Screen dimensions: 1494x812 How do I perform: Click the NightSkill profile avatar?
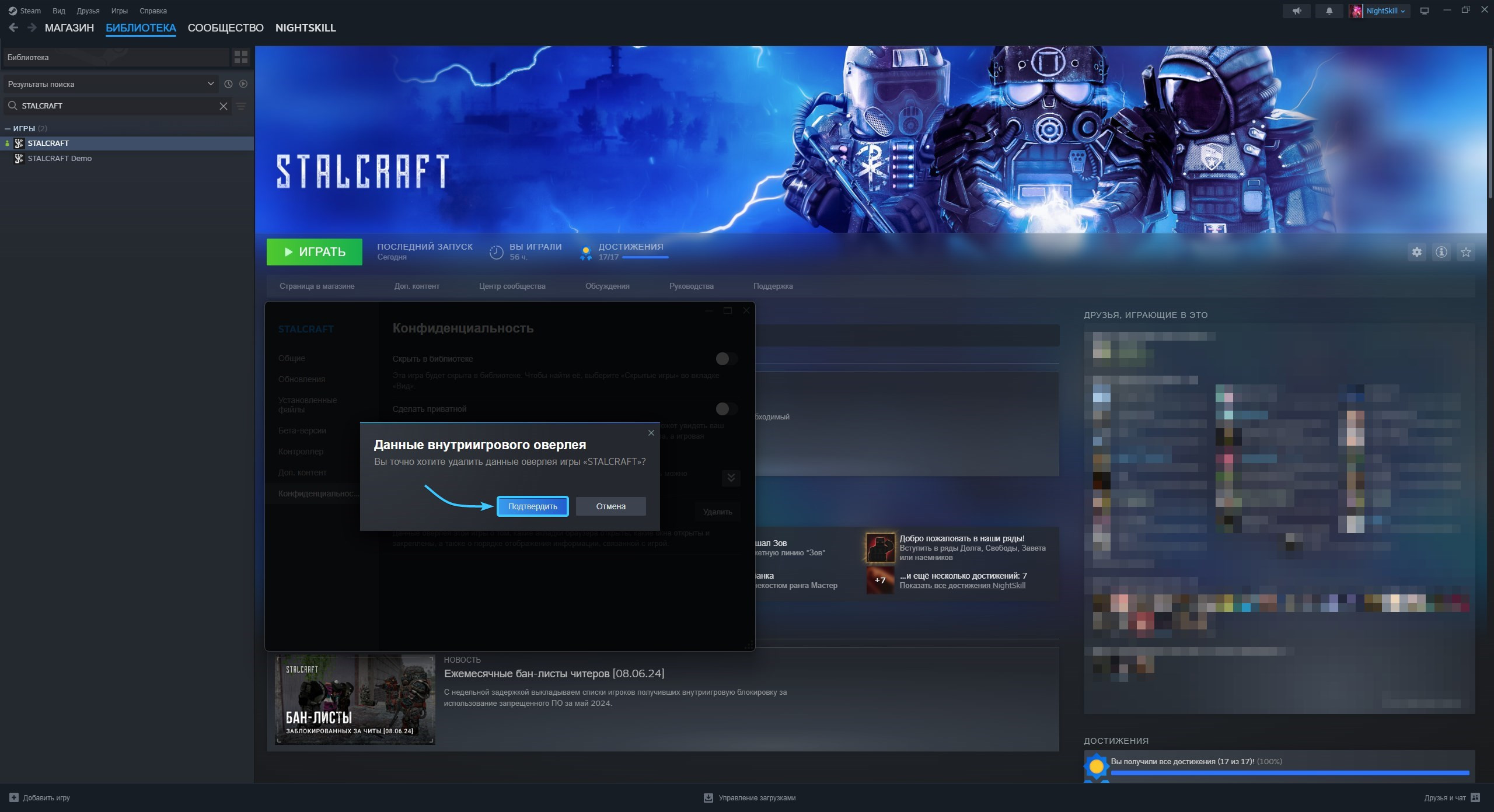click(1356, 11)
